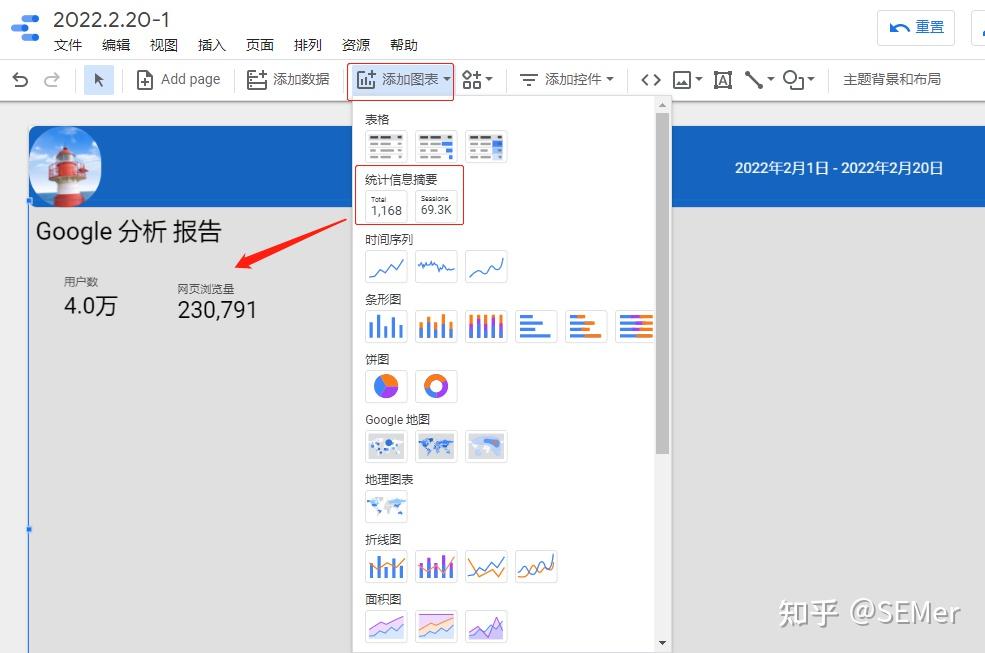
Task: Pick the first area chart icon under 面积图
Action: pyautogui.click(x=386, y=626)
